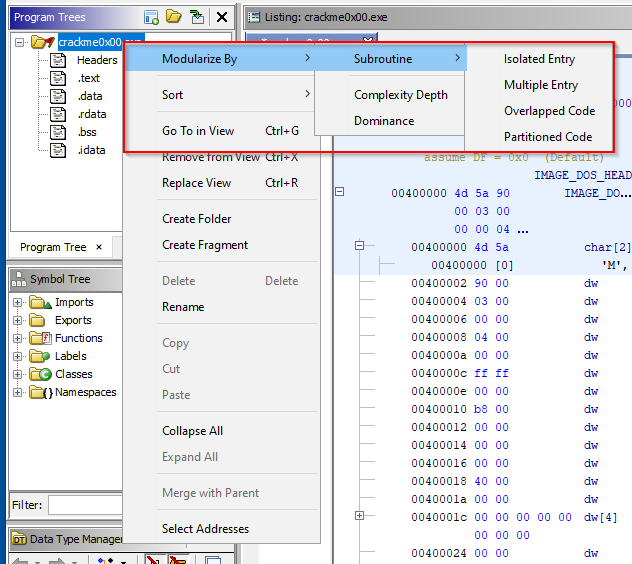
Task: Choose Multiple Entry subroutine model
Action: point(539,85)
